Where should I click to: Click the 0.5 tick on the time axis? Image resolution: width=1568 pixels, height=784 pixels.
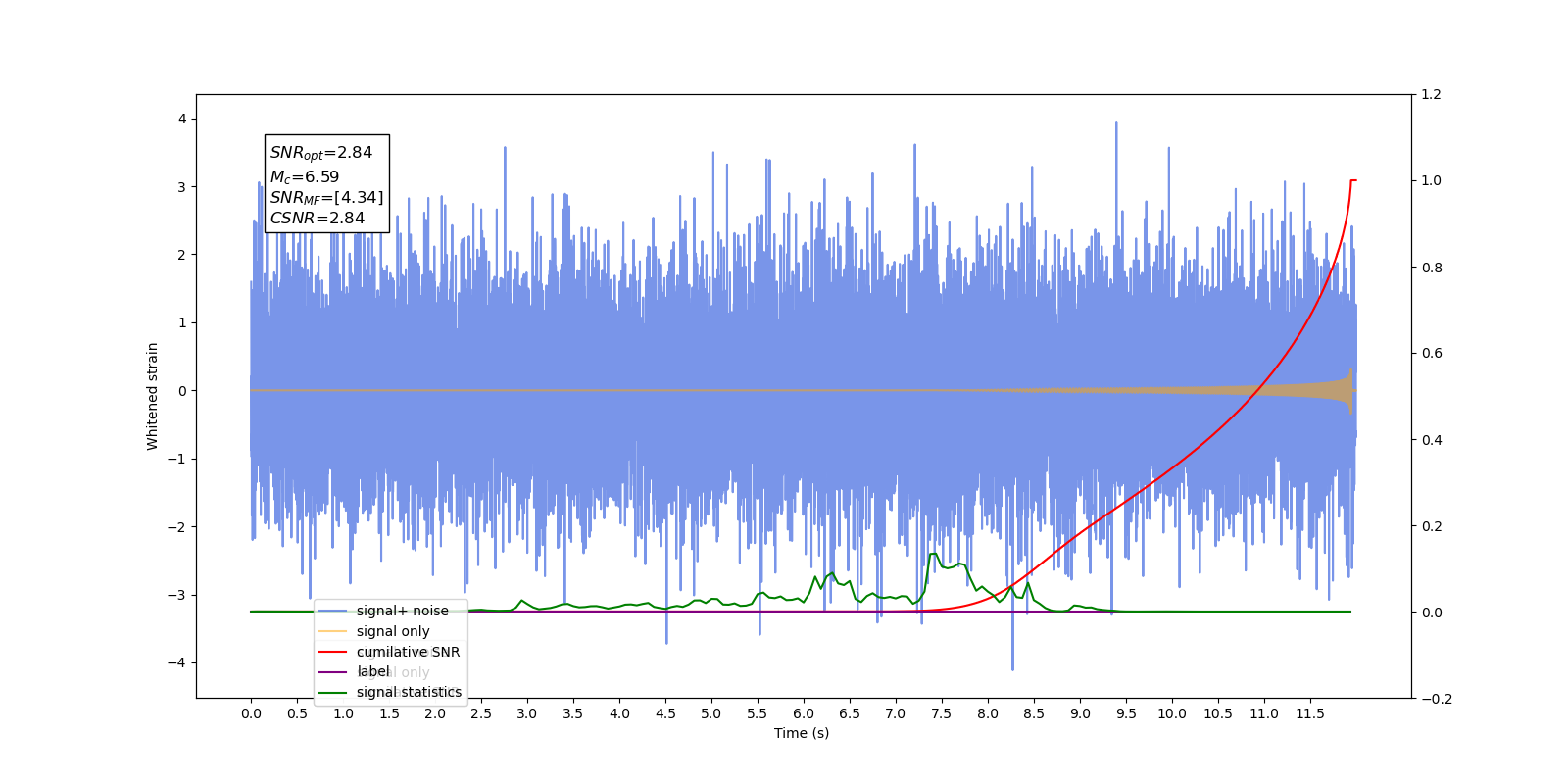297,713
